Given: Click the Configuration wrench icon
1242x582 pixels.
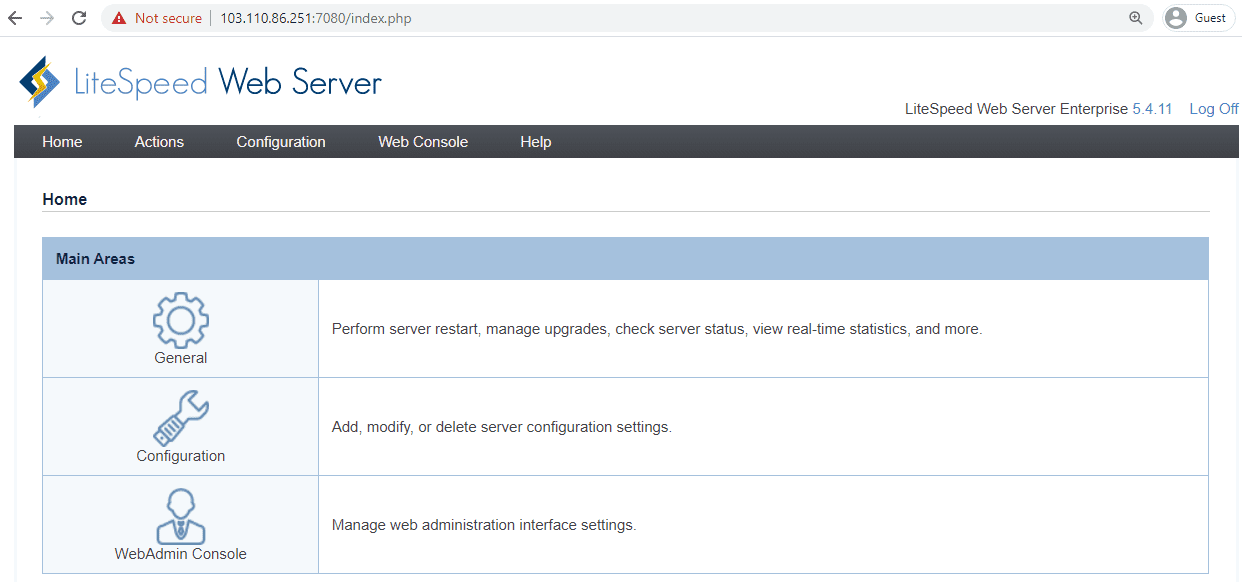Looking at the screenshot, I should click(x=180, y=415).
